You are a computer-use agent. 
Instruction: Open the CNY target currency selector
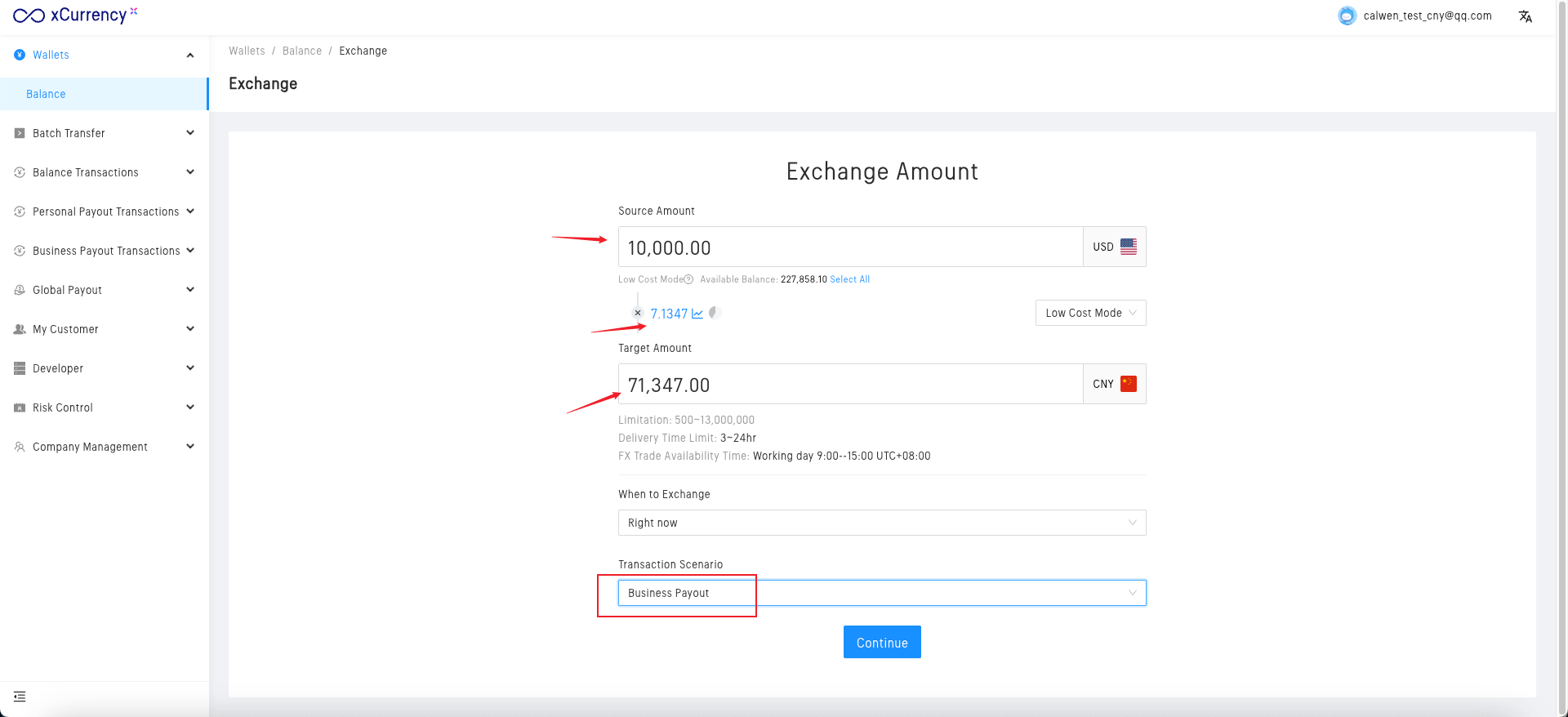(x=1114, y=384)
